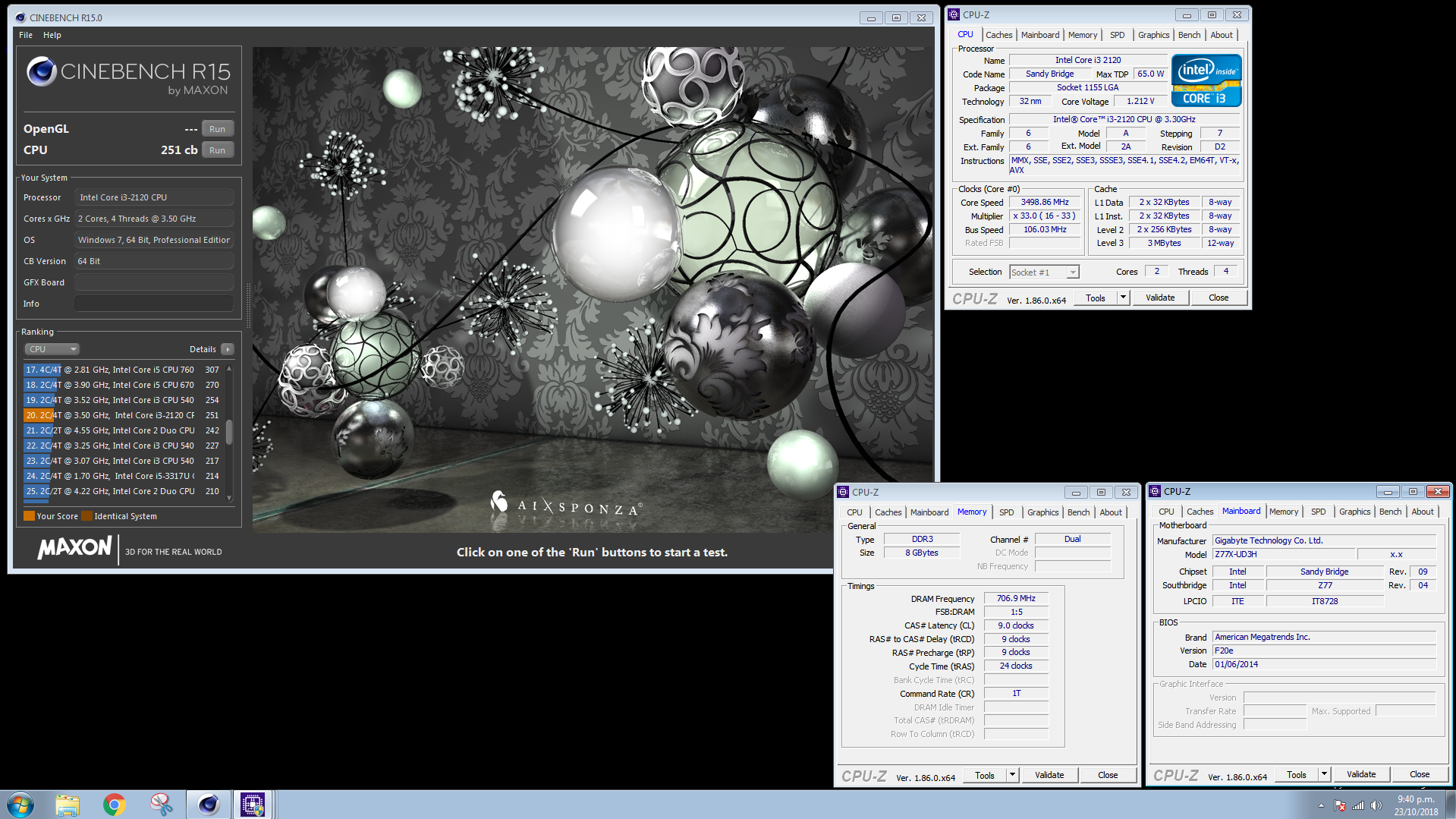Screen dimensions: 1456x819
Task: Open the File menu in Cinebench
Action: 26,35
